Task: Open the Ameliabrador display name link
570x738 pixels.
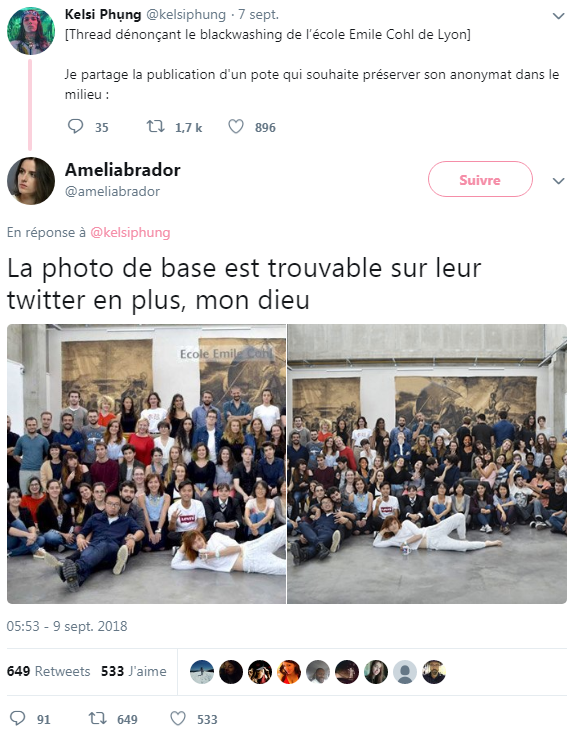Action: (x=122, y=170)
